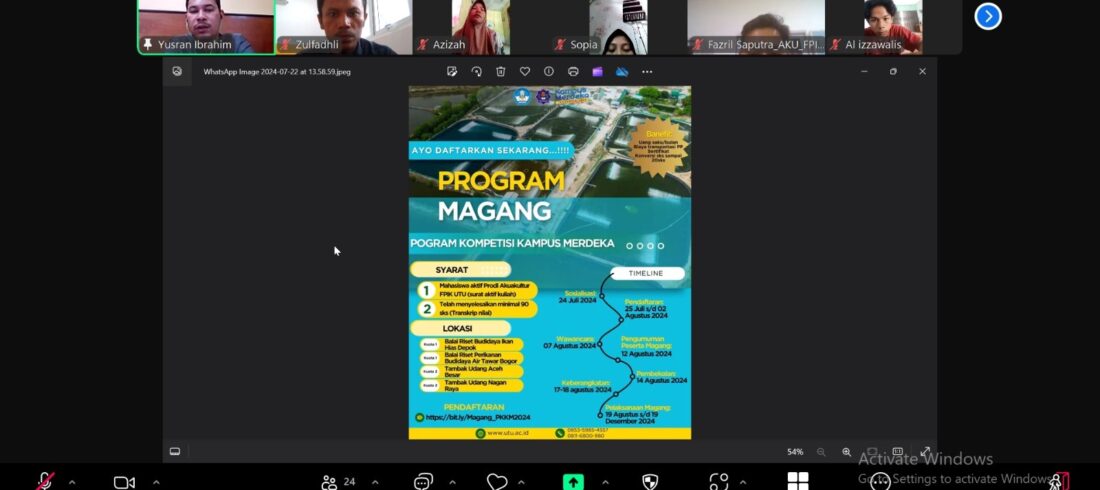Open the Chat panel icon

tap(423, 482)
